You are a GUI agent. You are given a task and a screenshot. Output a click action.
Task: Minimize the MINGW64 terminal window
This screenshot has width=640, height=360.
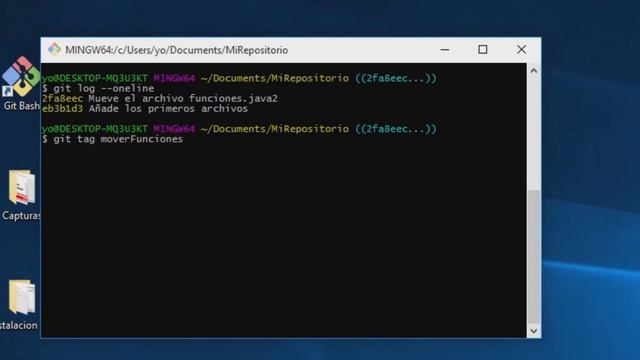(x=445, y=50)
